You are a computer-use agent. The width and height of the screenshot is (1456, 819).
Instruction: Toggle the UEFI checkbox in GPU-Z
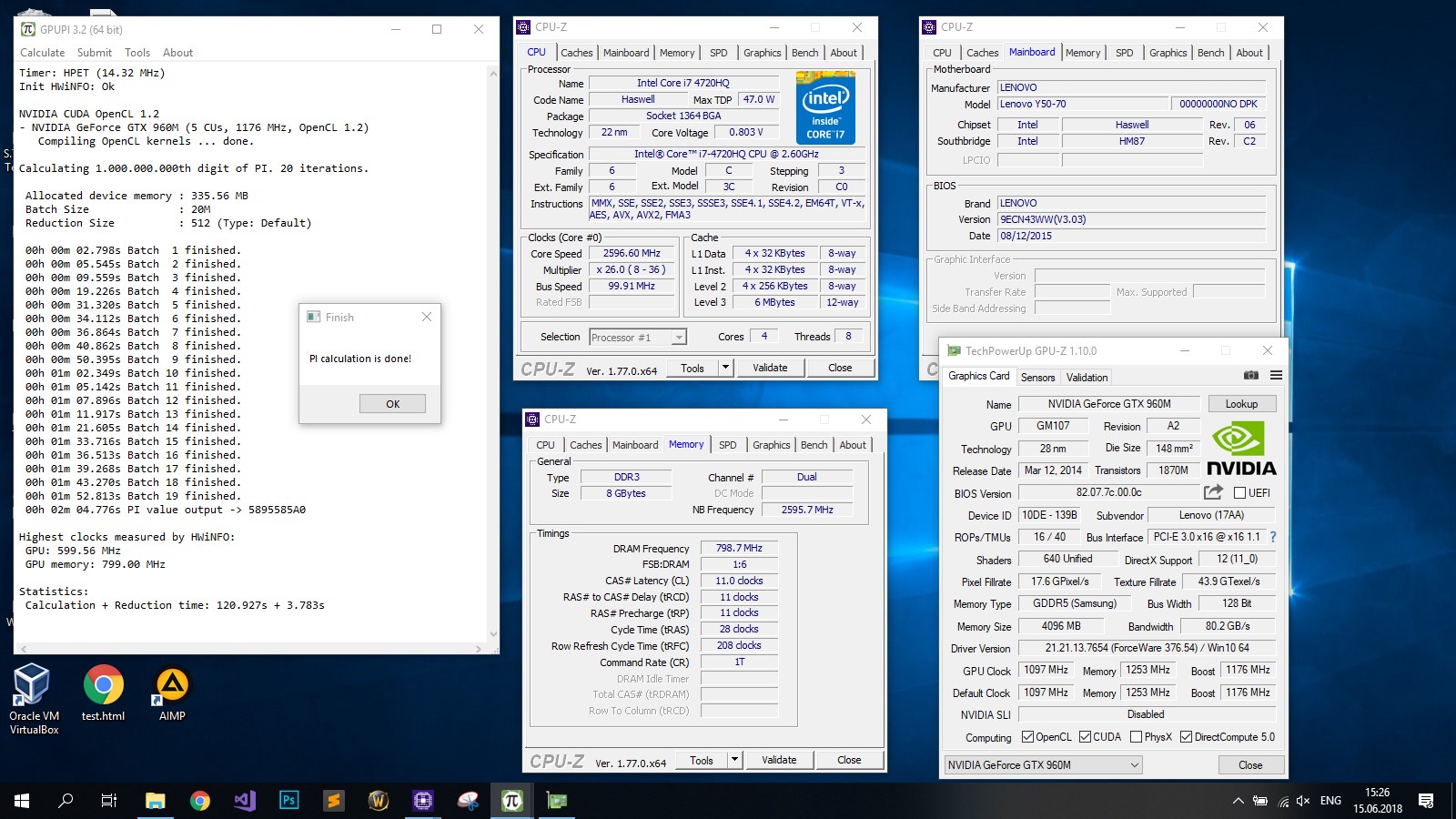click(1239, 493)
